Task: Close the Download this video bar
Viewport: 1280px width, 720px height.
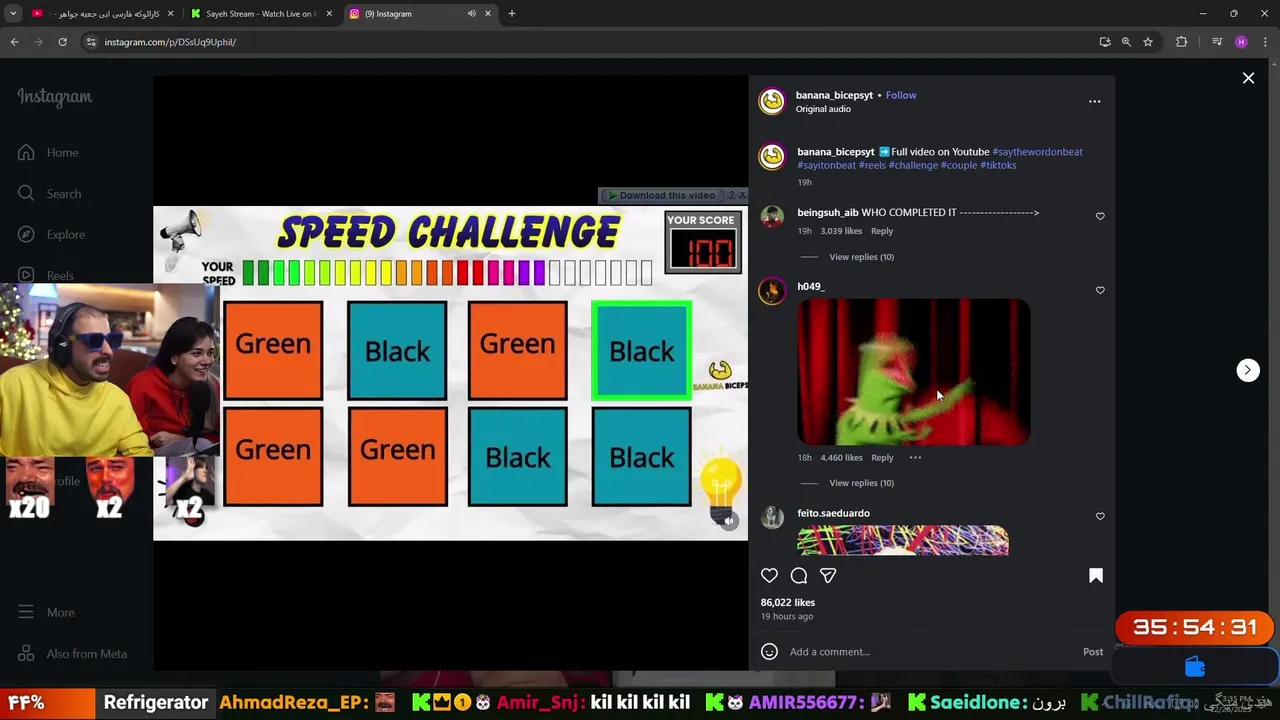Action: point(742,195)
